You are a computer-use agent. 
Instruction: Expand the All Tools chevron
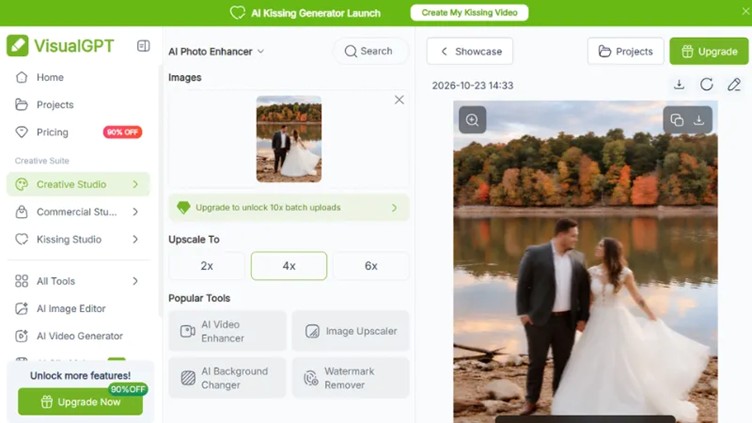(135, 281)
